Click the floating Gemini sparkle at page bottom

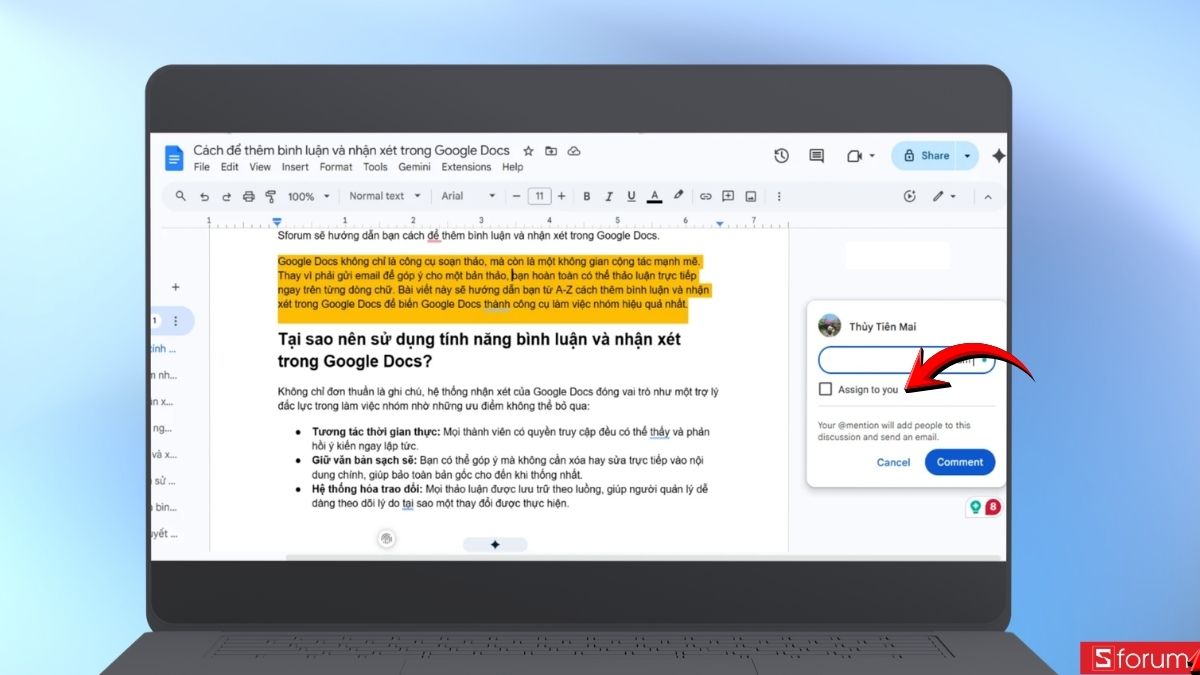click(494, 544)
